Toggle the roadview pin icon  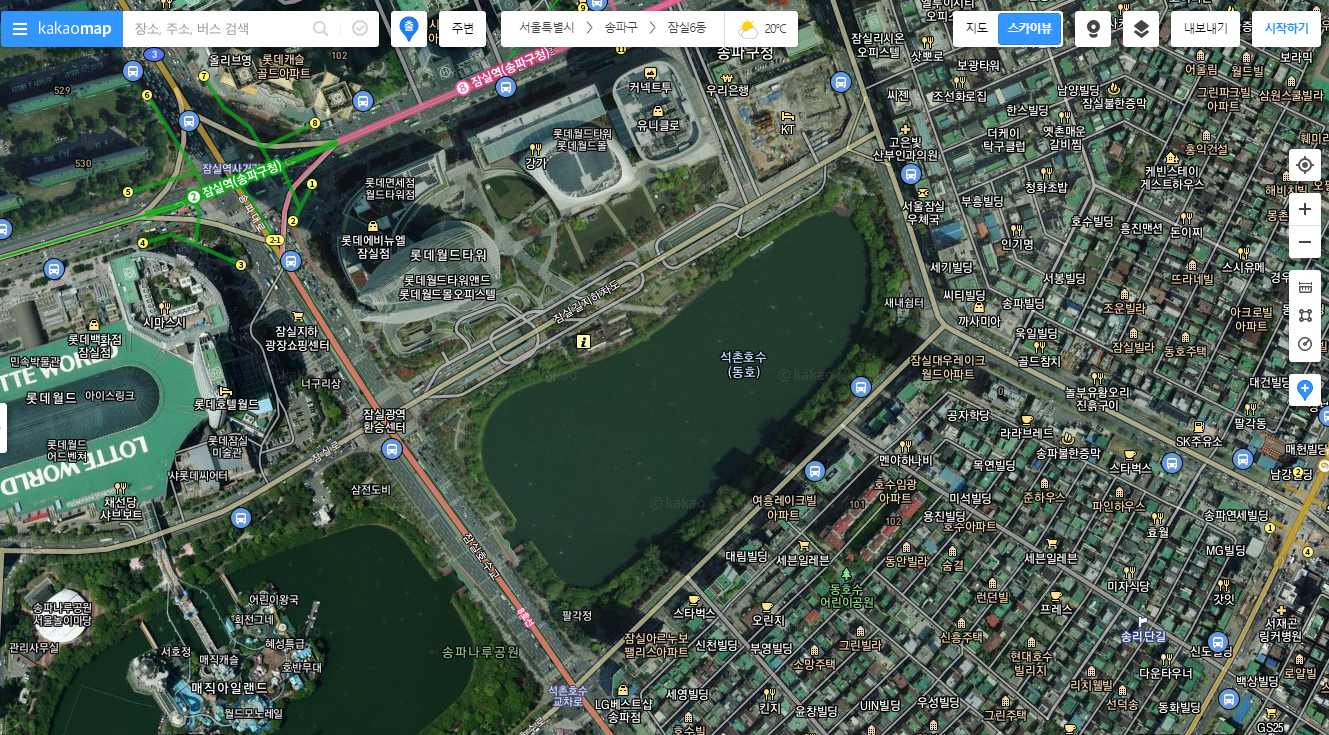coord(1093,29)
